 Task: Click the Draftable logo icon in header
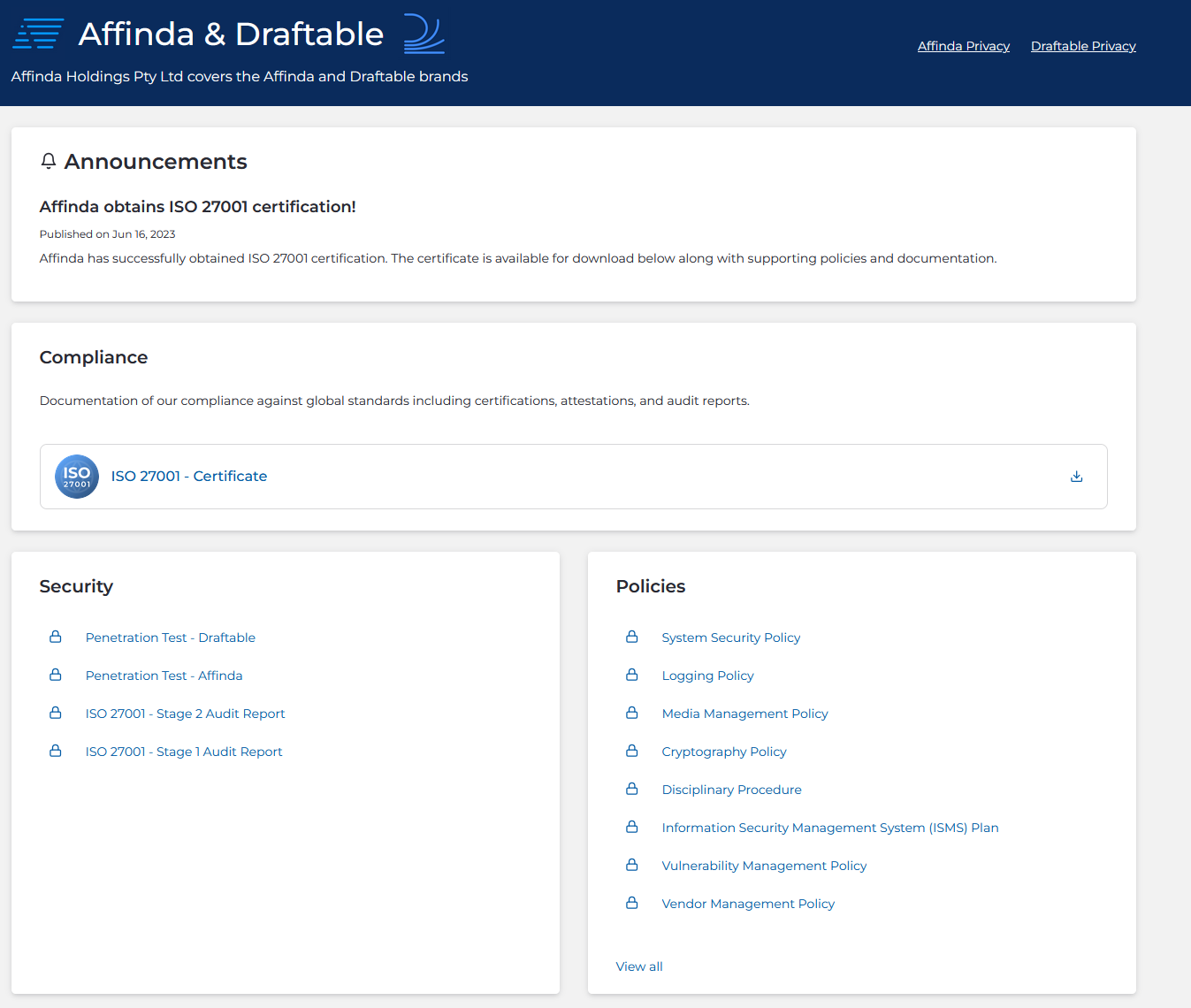(424, 34)
